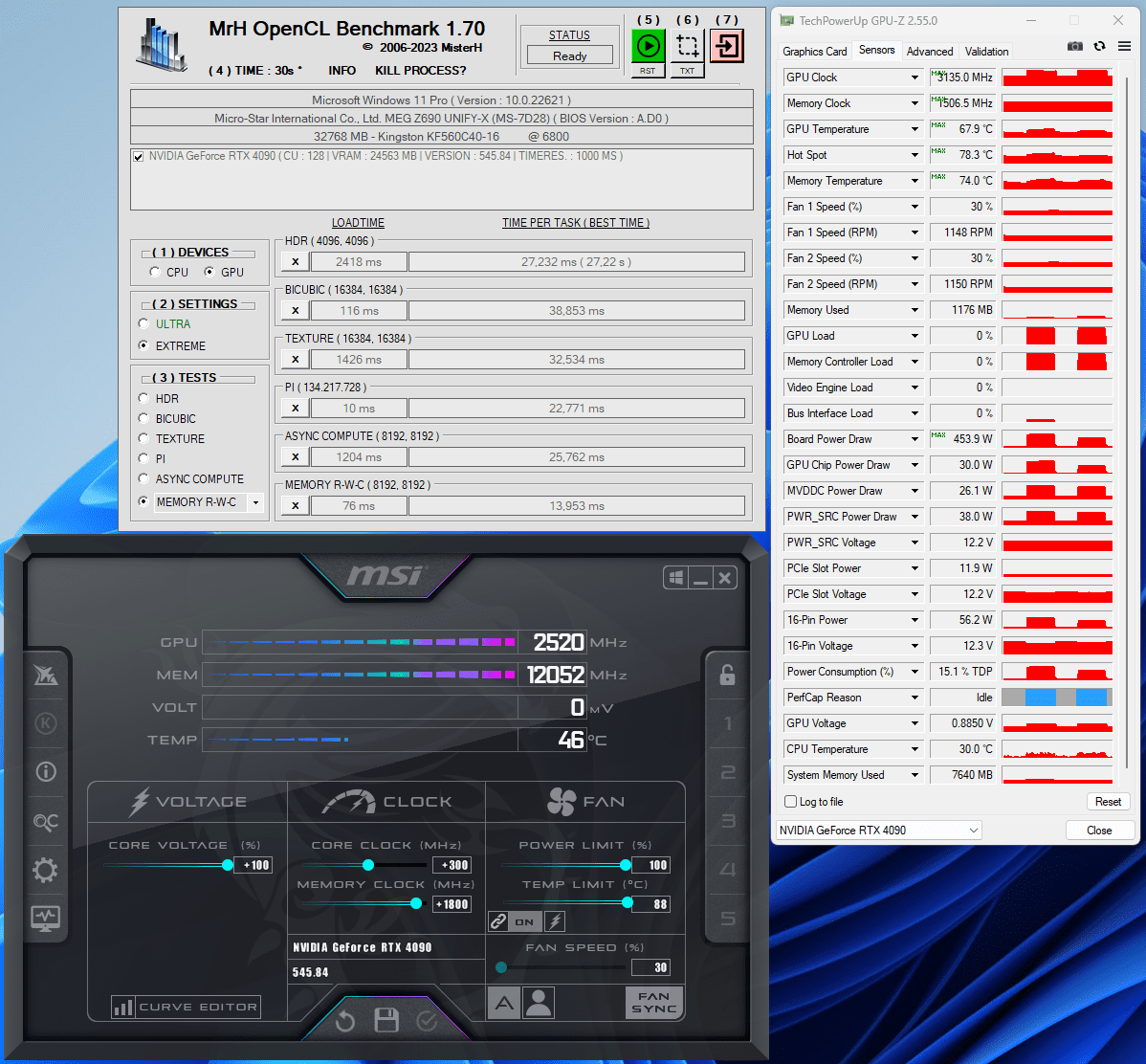Click the lightning priority icon next to ON

click(x=555, y=921)
